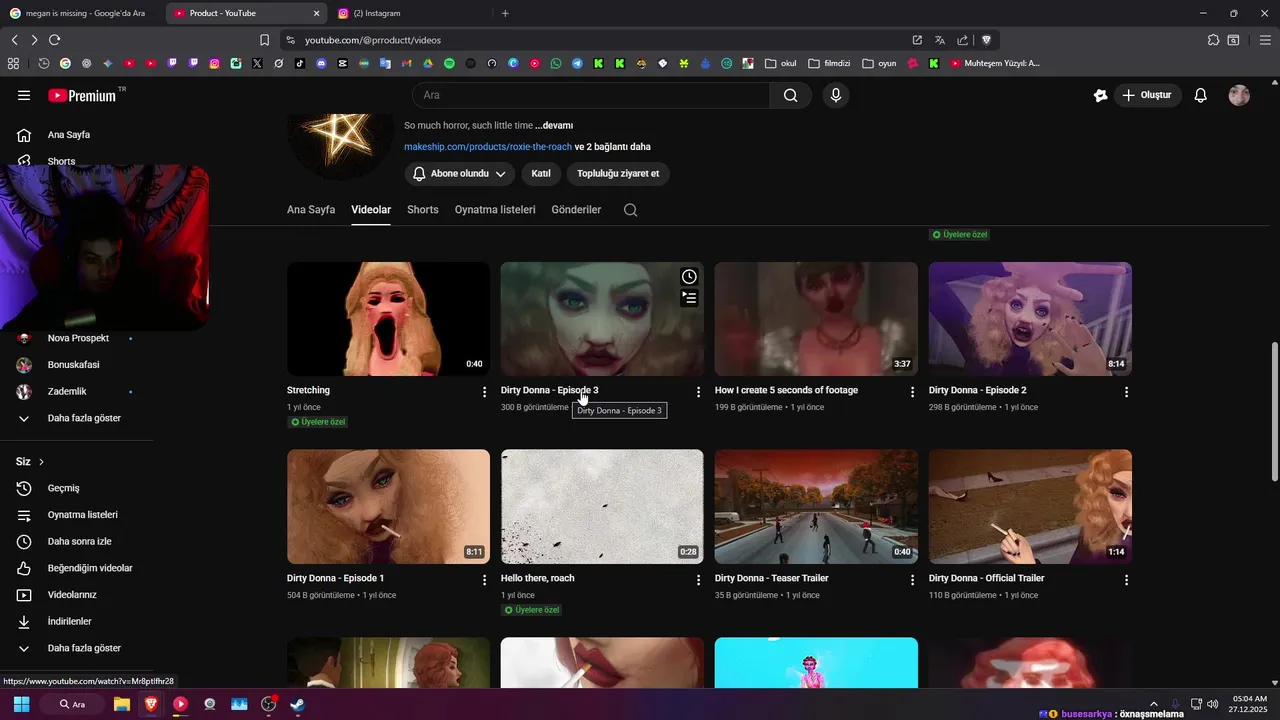Add Dirty Donna Episode 3 to Watch Later

pos(689,277)
